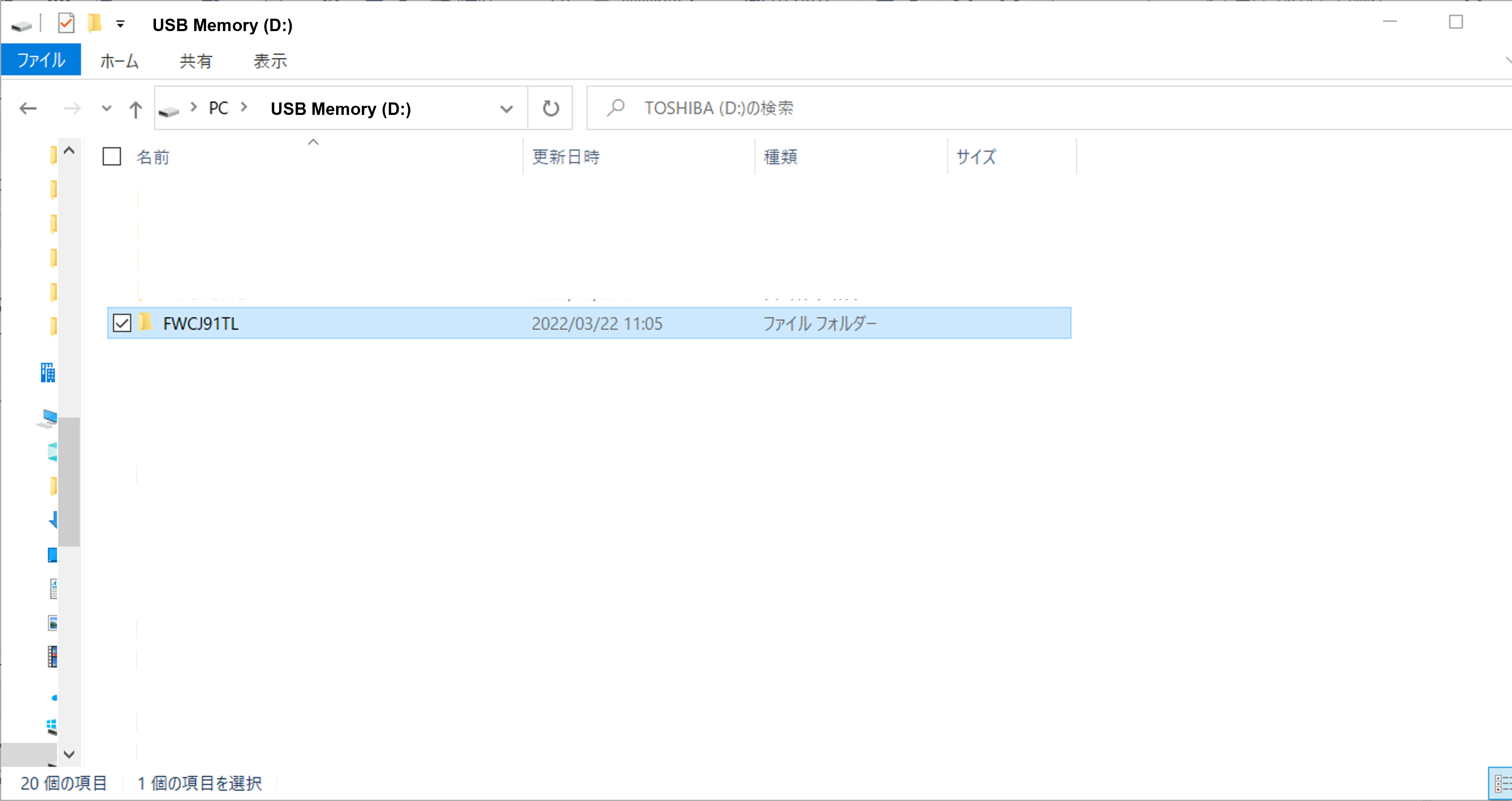
Task: Click the Properties icon in title bar
Action: (66, 24)
